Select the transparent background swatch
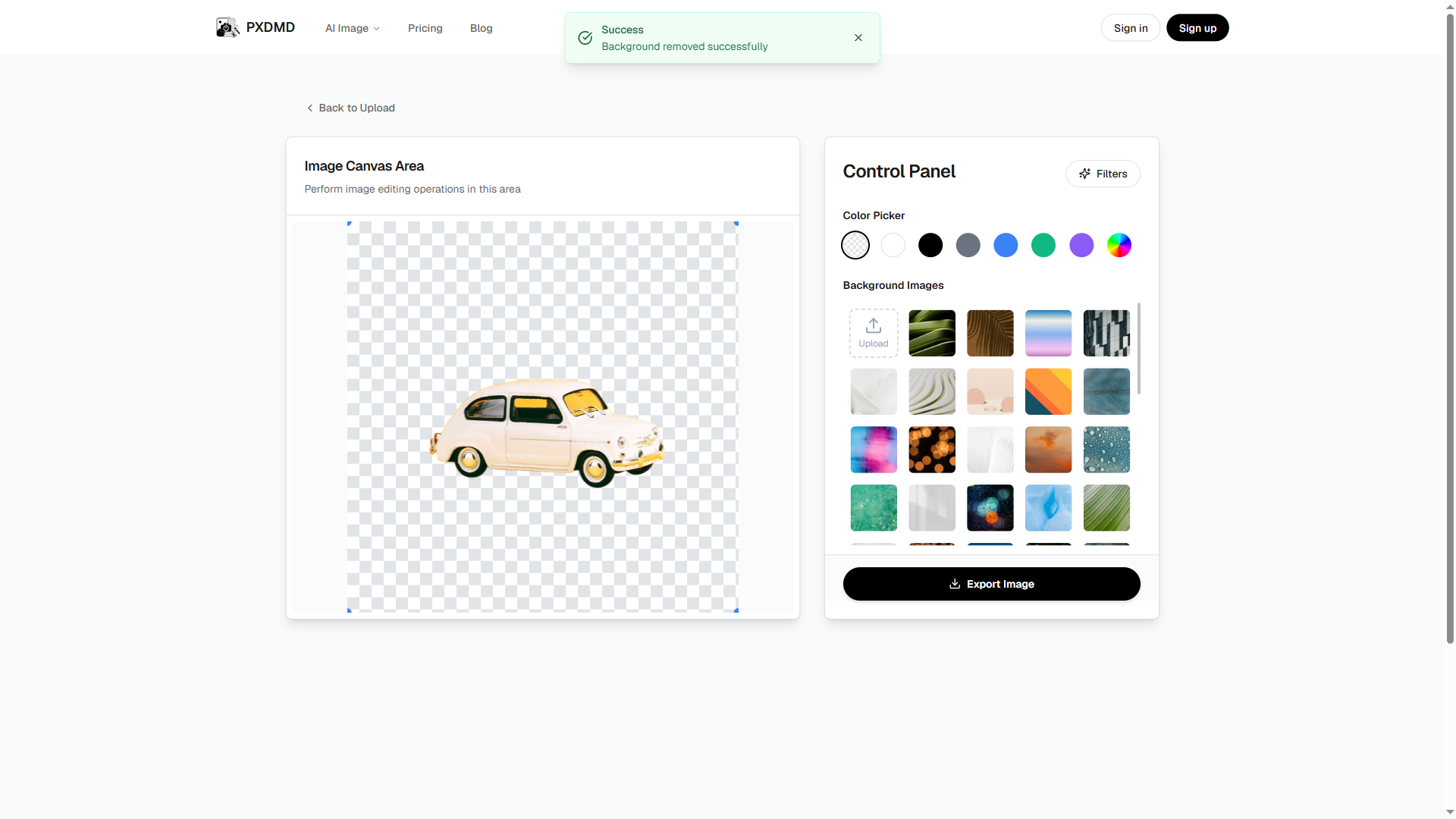This screenshot has width=1456, height=819. (x=855, y=245)
